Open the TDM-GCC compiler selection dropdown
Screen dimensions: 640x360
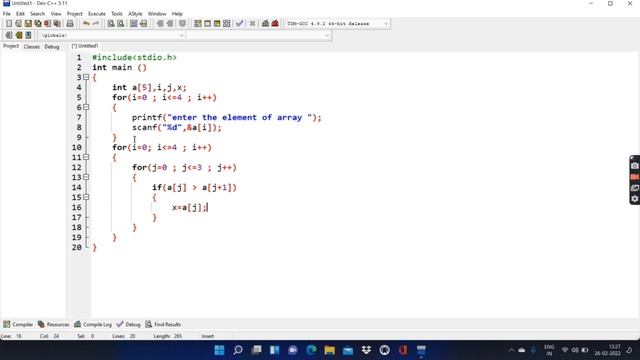point(337,24)
